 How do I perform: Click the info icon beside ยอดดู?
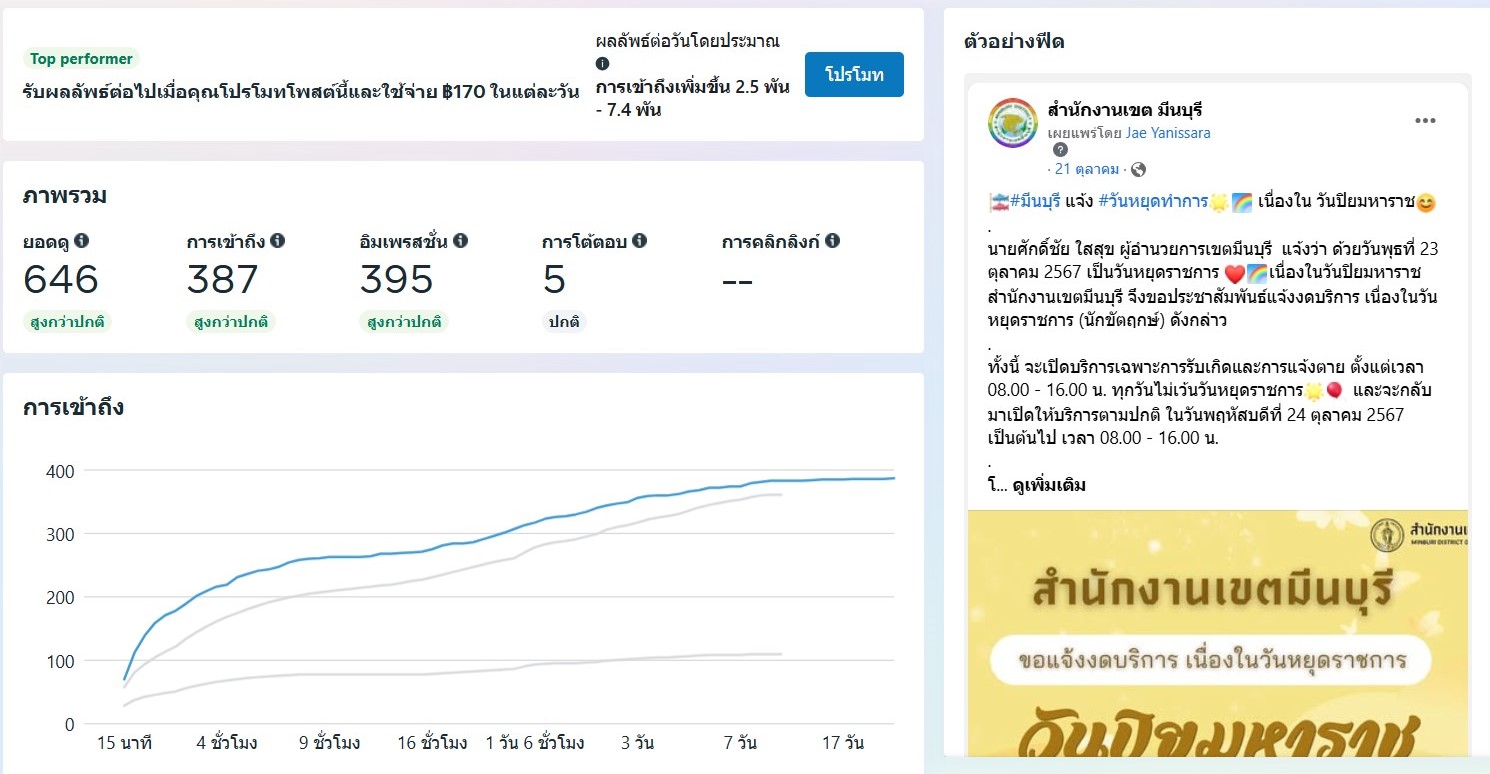point(82,241)
